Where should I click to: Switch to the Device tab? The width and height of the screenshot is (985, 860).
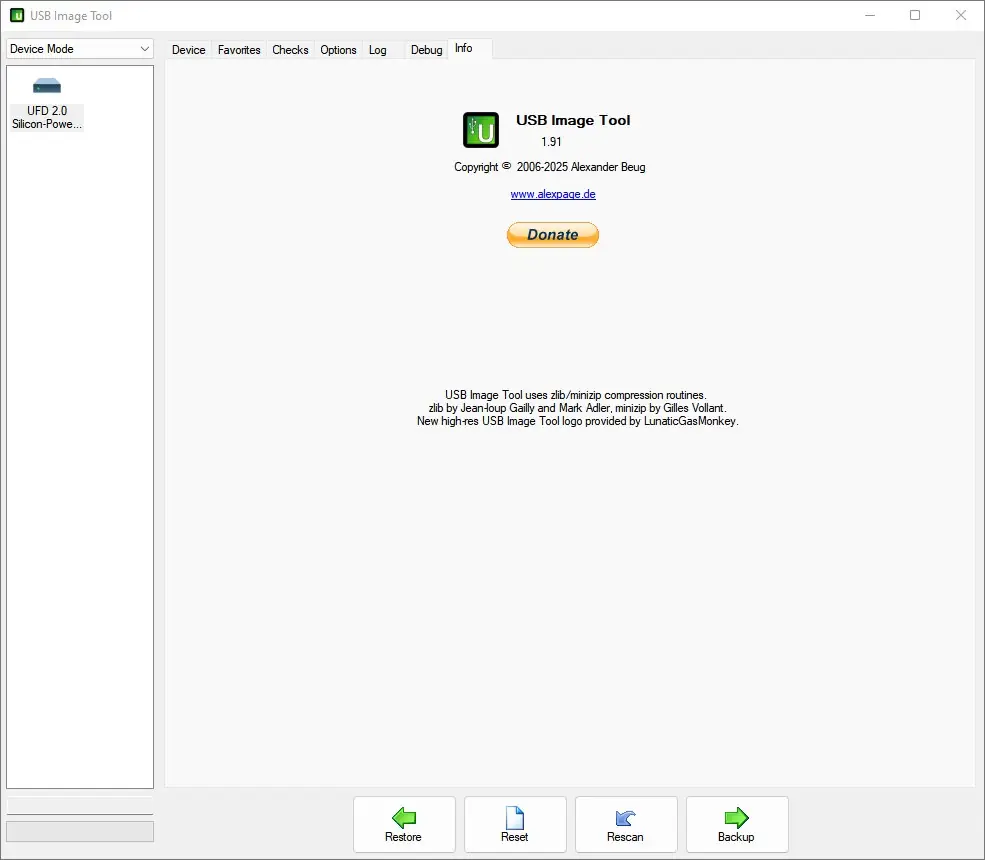[x=188, y=50]
